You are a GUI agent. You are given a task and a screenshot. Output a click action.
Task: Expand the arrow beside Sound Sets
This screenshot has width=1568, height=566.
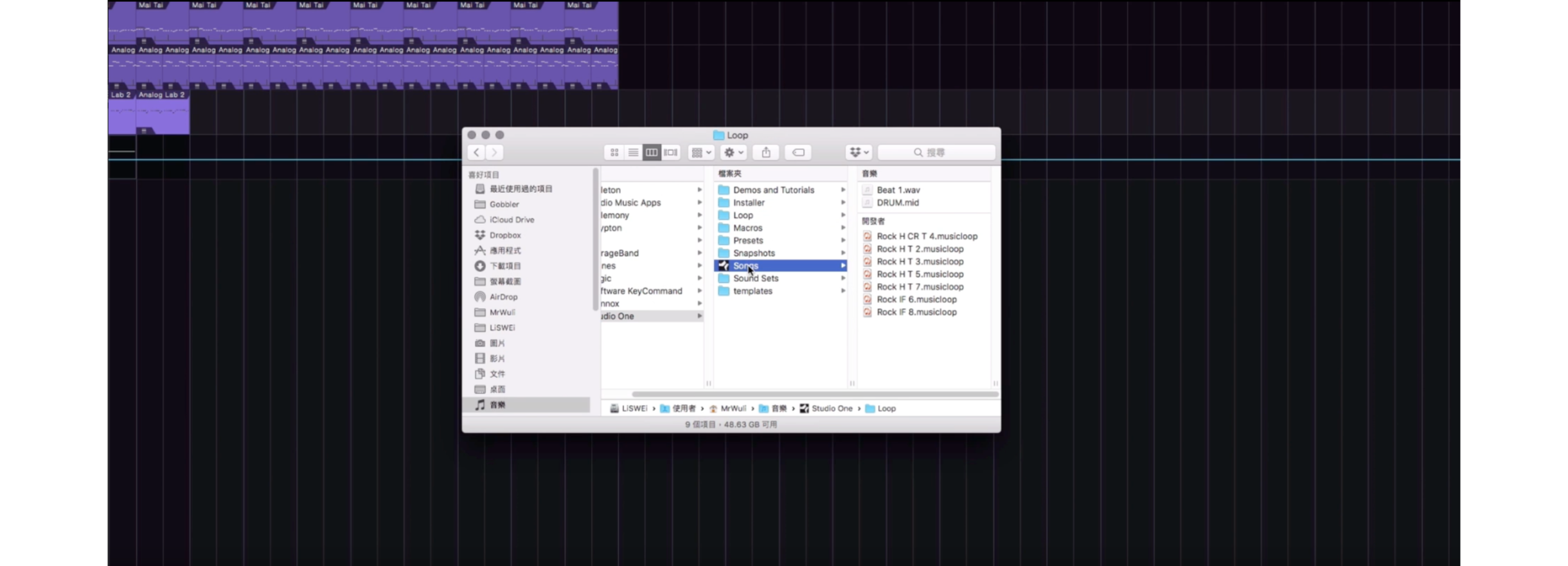pos(843,278)
